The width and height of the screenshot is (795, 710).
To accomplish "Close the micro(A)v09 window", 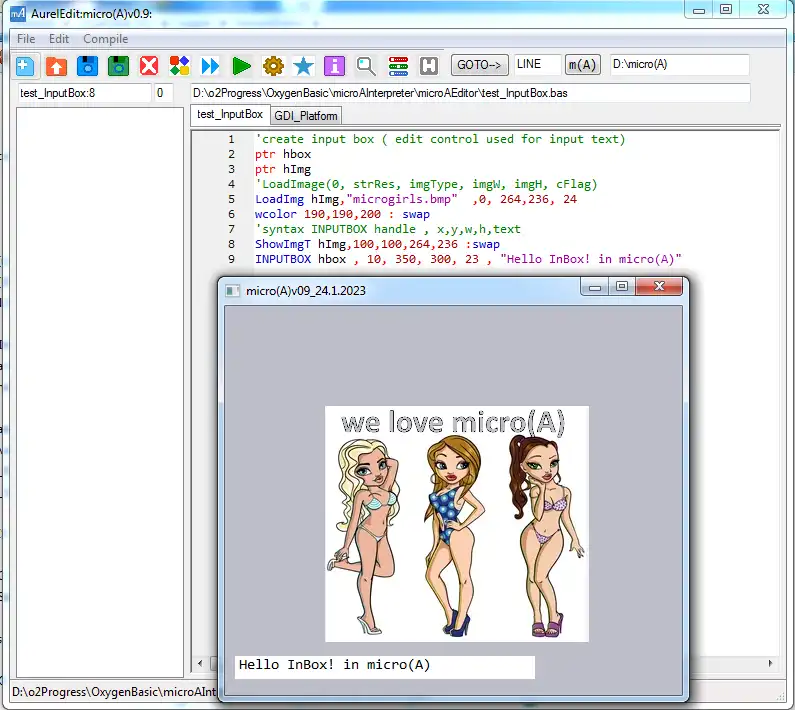I will pos(659,287).
